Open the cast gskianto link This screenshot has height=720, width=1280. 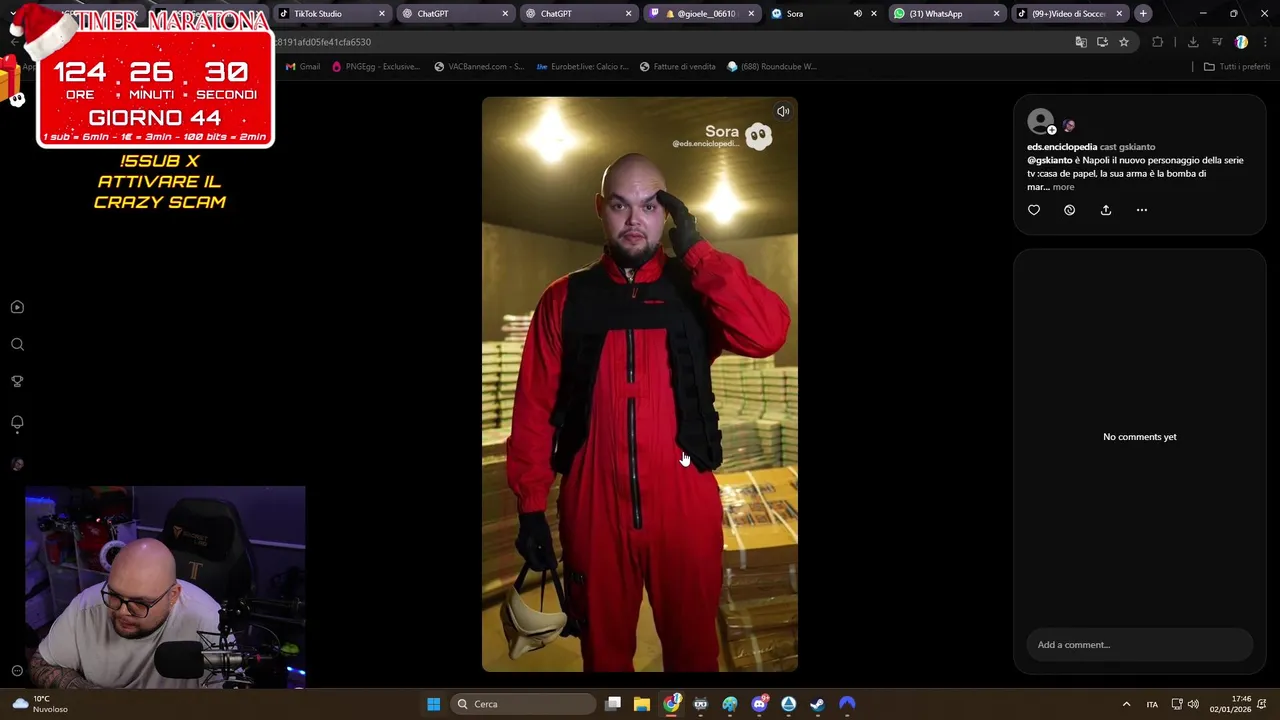[1127, 147]
